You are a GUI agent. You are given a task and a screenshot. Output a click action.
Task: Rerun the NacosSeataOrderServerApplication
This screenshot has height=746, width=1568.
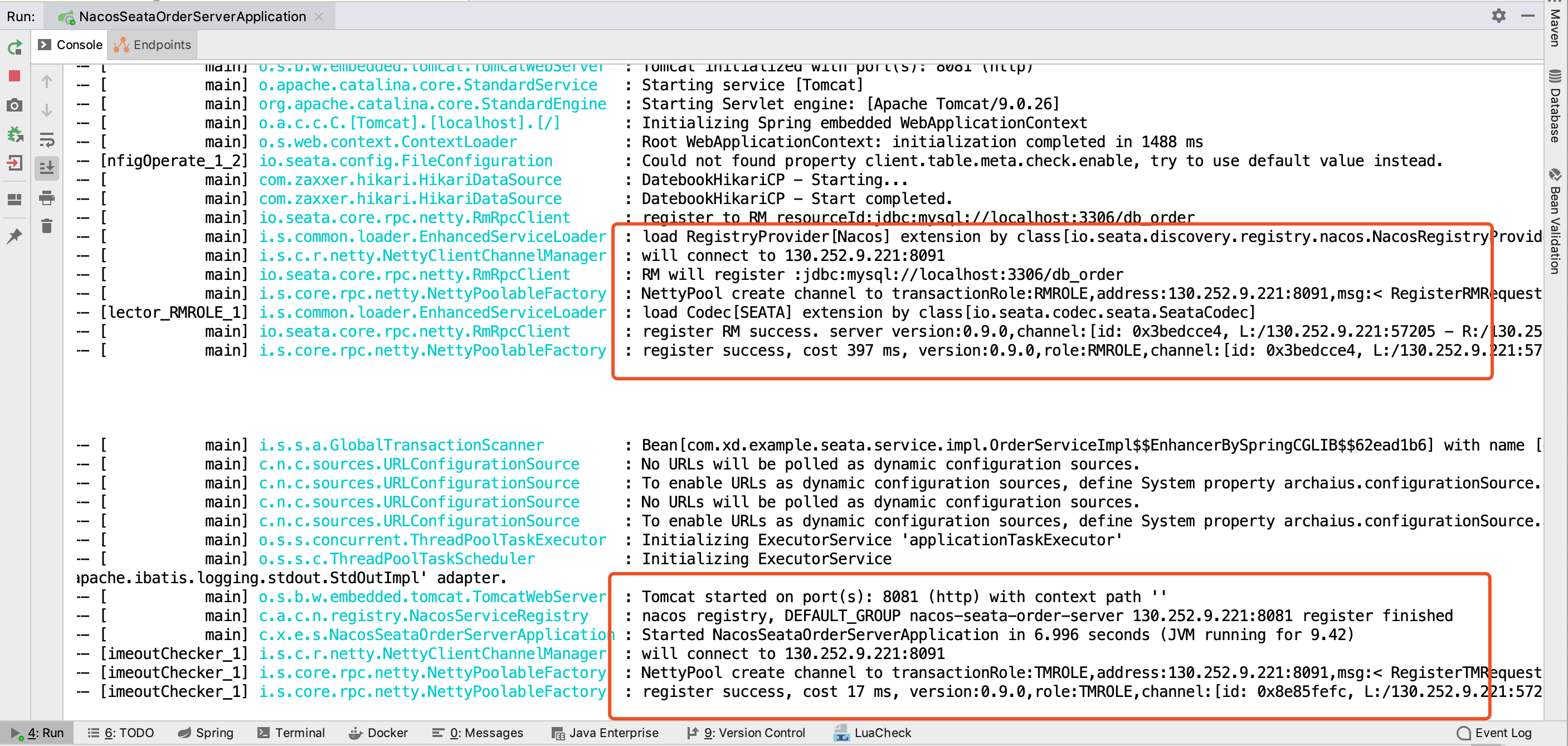[14, 47]
